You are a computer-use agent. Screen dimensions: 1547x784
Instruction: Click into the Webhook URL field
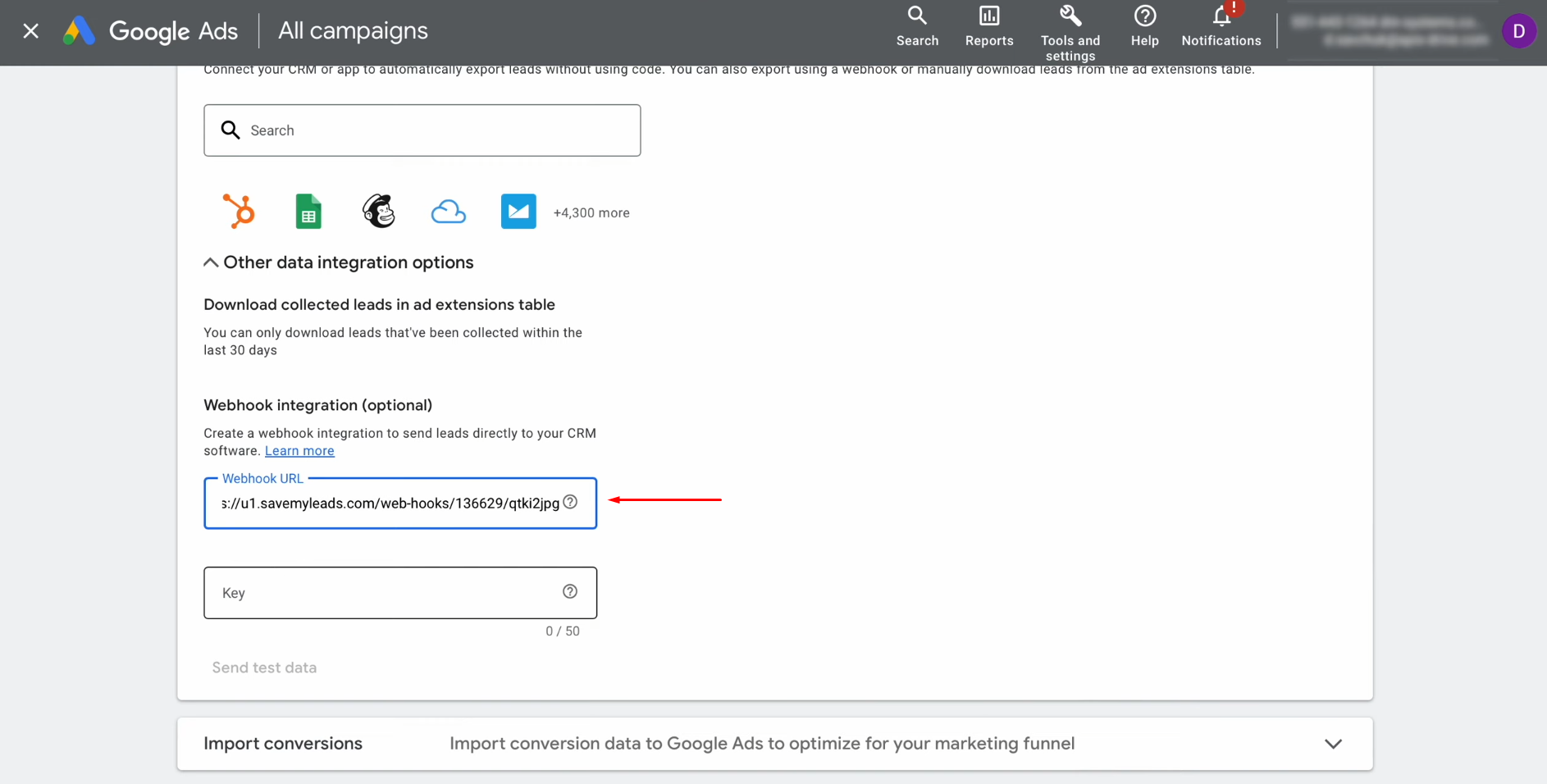pos(400,504)
